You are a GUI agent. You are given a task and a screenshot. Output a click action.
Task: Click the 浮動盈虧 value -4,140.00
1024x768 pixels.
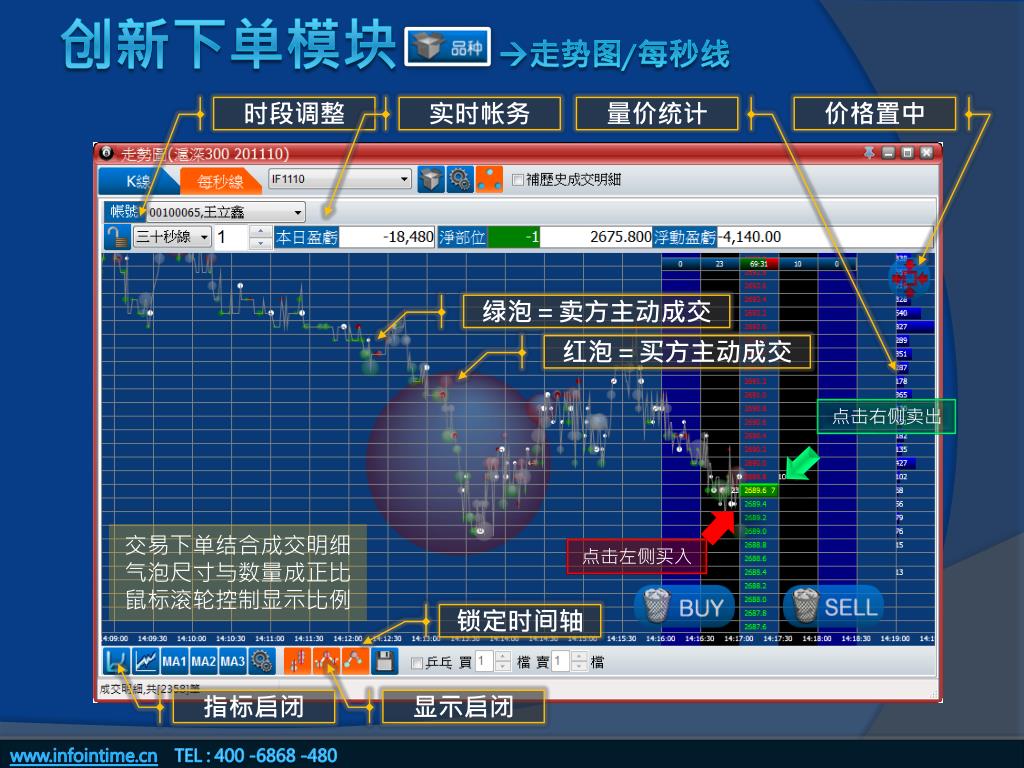coord(750,237)
